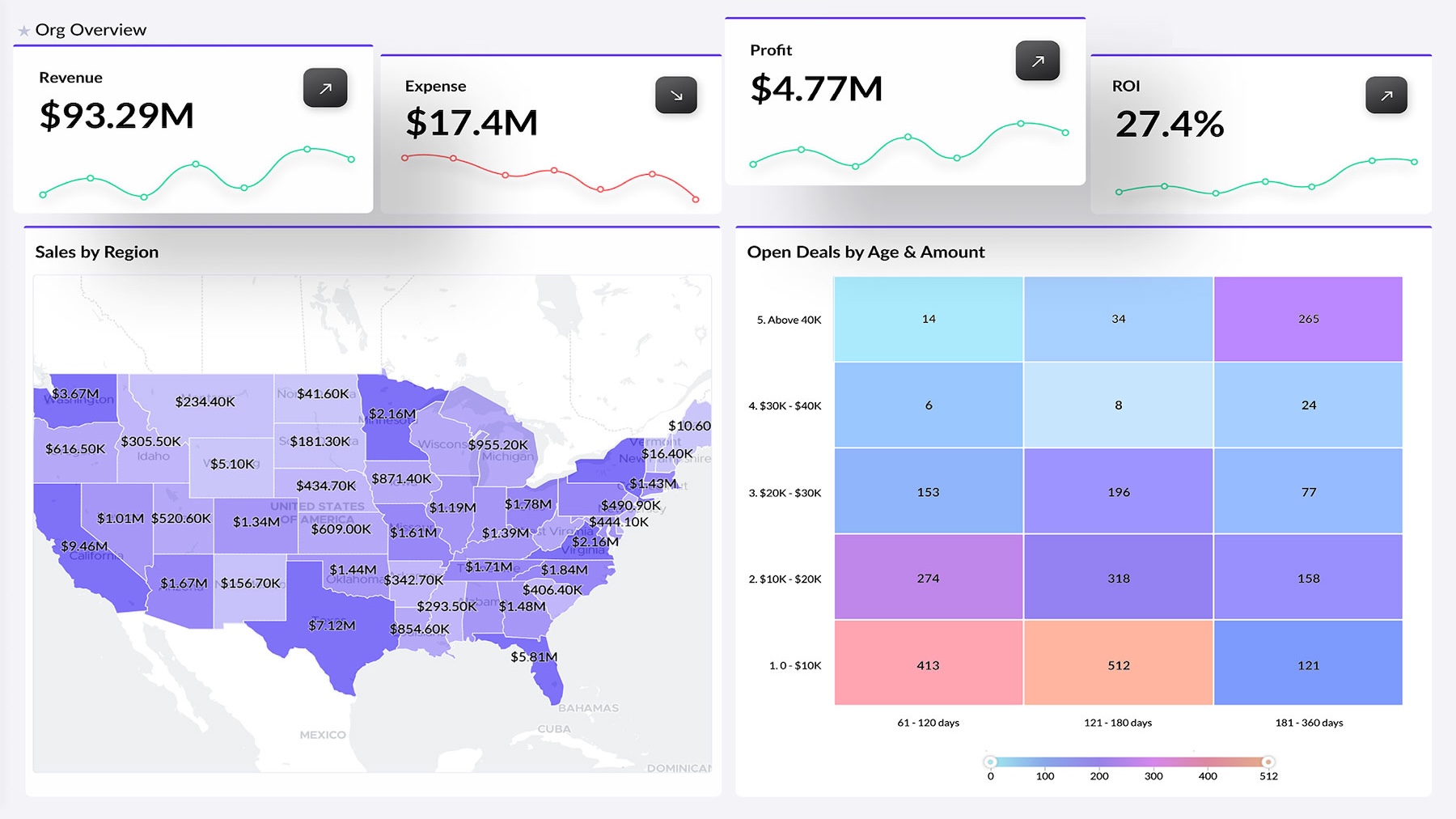Image resolution: width=1456 pixels, height=819 pixels.
Task: Click the expand arrow on the ROI card
Action: (x=1388, y=95)
